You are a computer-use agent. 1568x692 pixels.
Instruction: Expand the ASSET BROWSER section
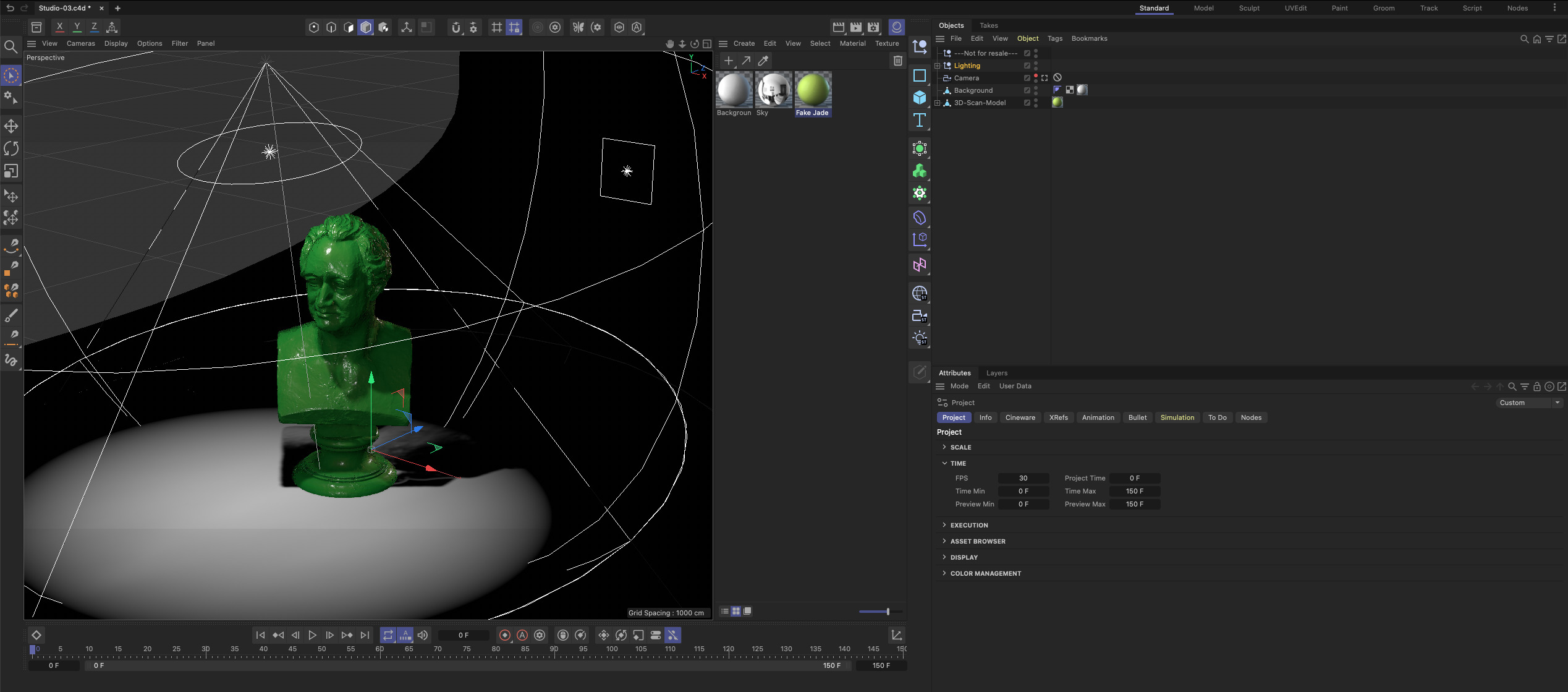click(x=944, y=541)
